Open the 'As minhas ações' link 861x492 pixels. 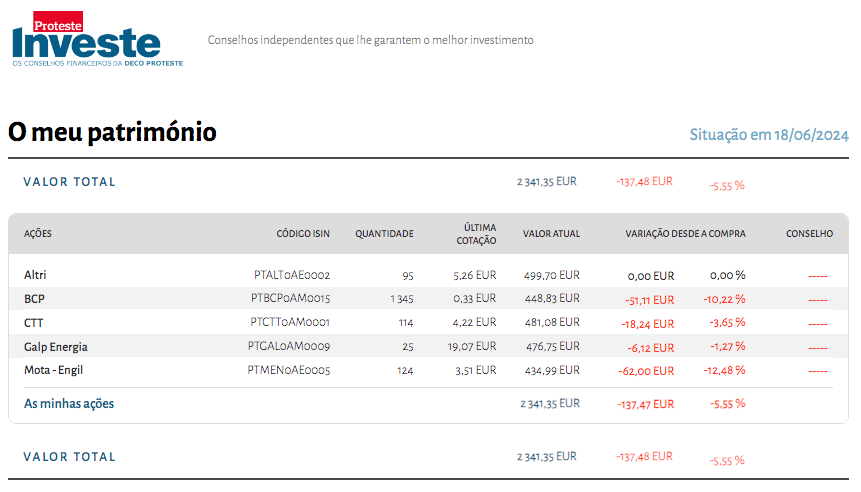coord(69,404)
